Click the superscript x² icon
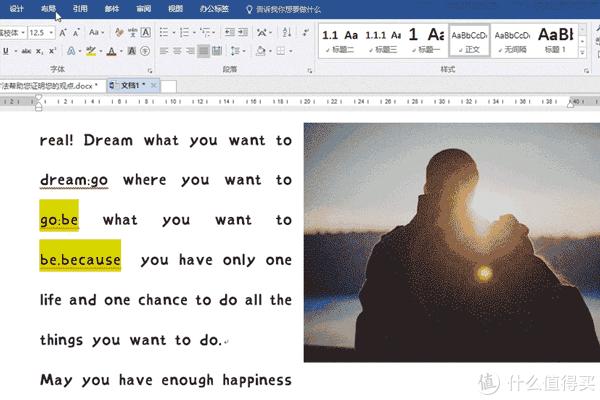Image resolution: width=600 pixels, height=400 pixels. (x=52, y=51)
